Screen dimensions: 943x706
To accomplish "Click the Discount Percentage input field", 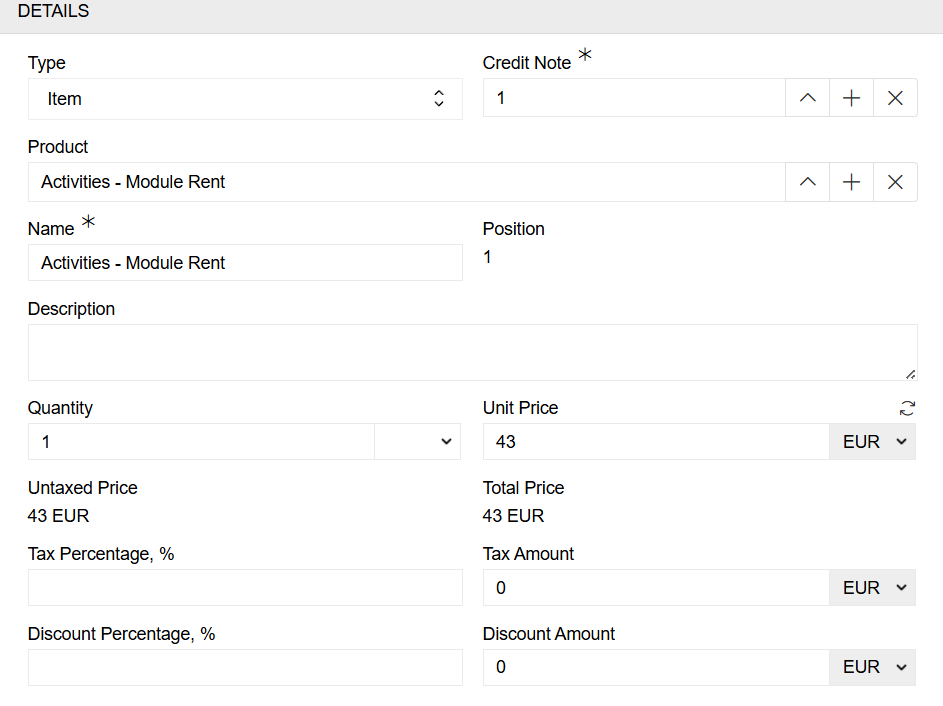I will tap(245, 667).
